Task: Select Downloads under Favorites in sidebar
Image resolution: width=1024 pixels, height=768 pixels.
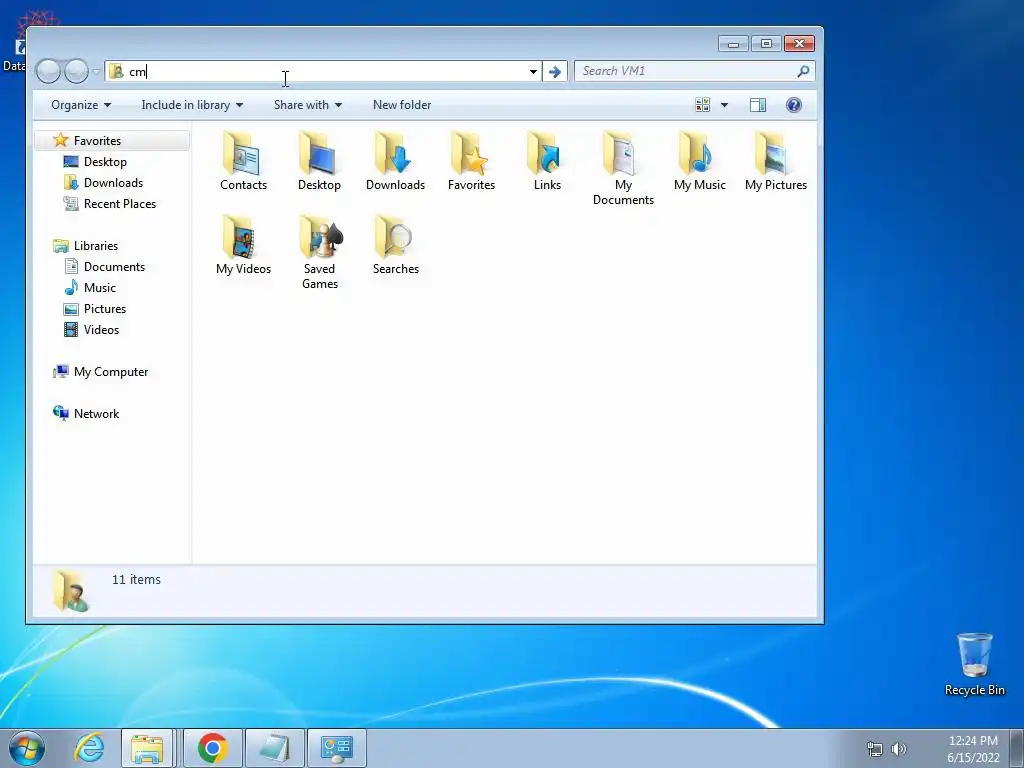Action: (113, 183)
